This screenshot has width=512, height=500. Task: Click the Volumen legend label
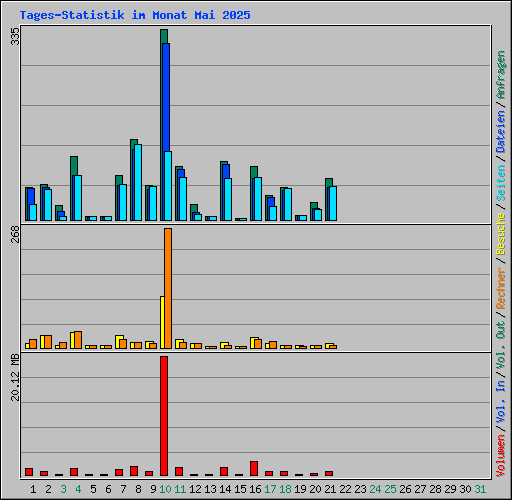pyautogui.click(x=501, y=456)
